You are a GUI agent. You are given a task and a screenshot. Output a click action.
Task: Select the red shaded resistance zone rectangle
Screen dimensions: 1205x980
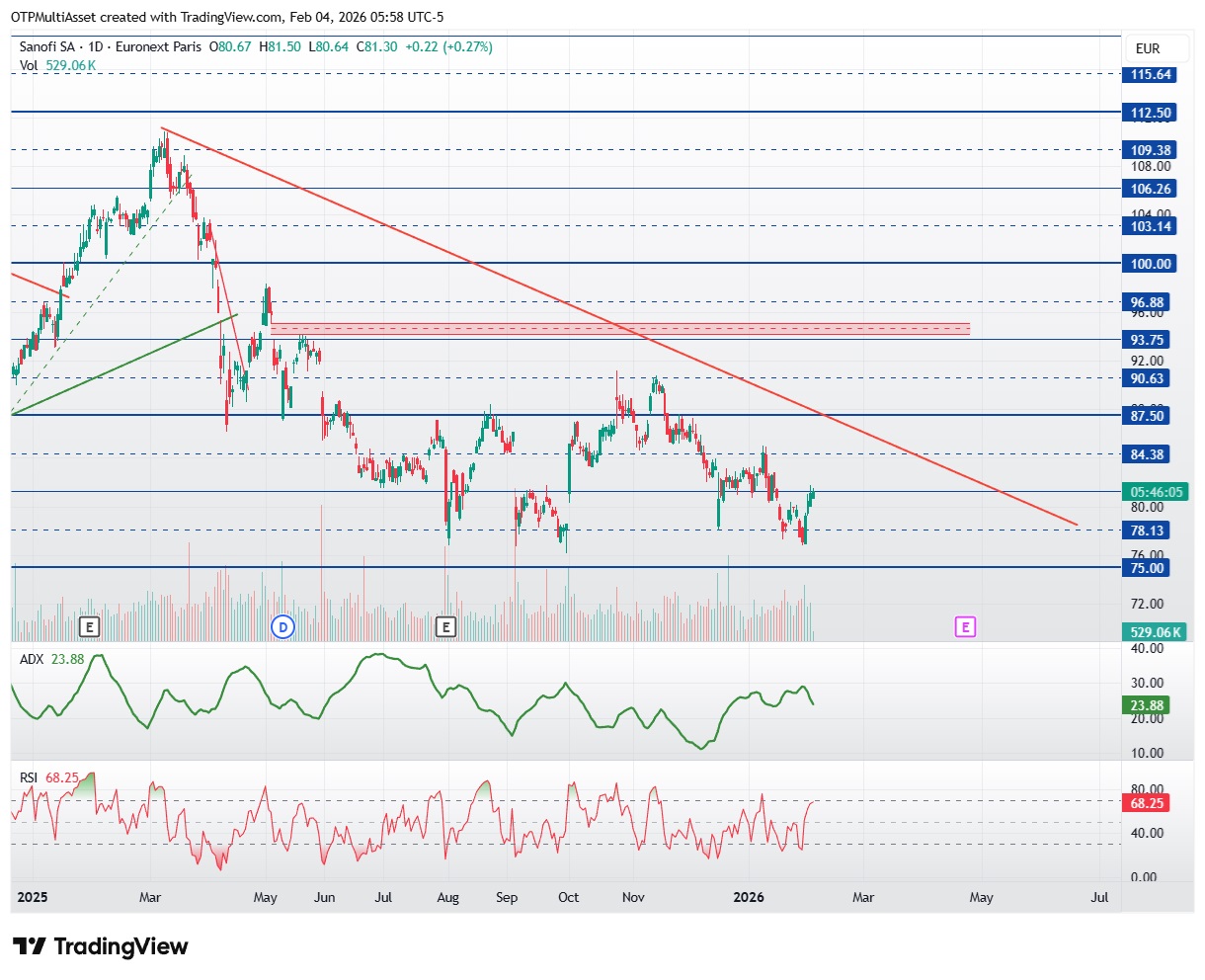(620, 328)
